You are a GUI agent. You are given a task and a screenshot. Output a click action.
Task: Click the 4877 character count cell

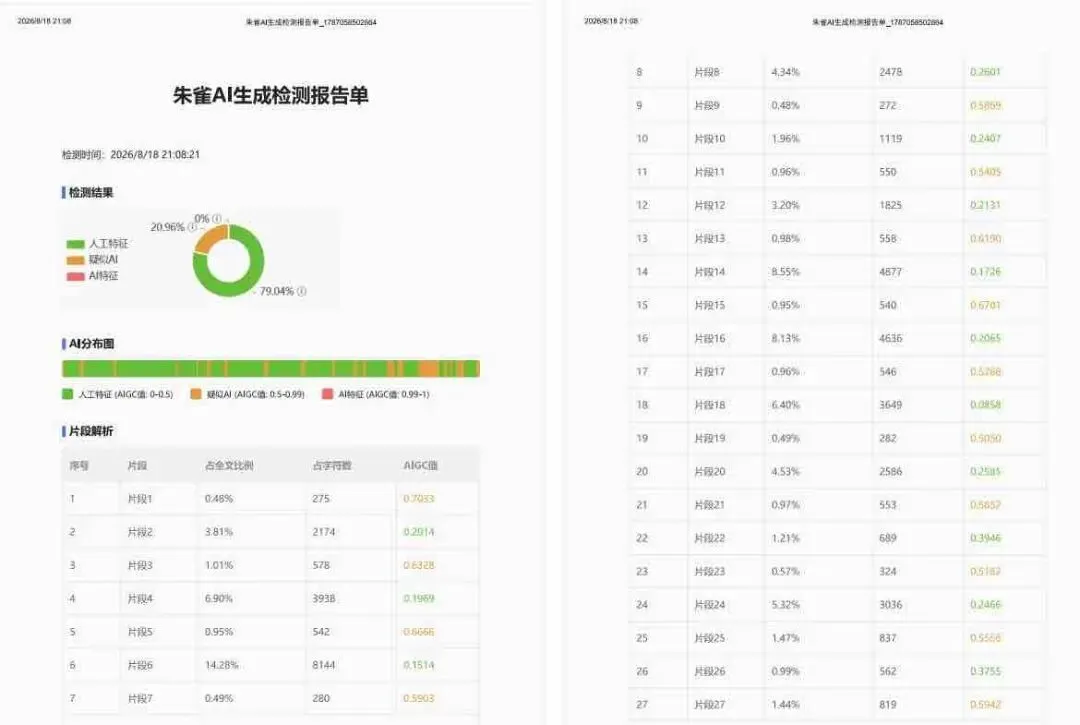point(891,271)
